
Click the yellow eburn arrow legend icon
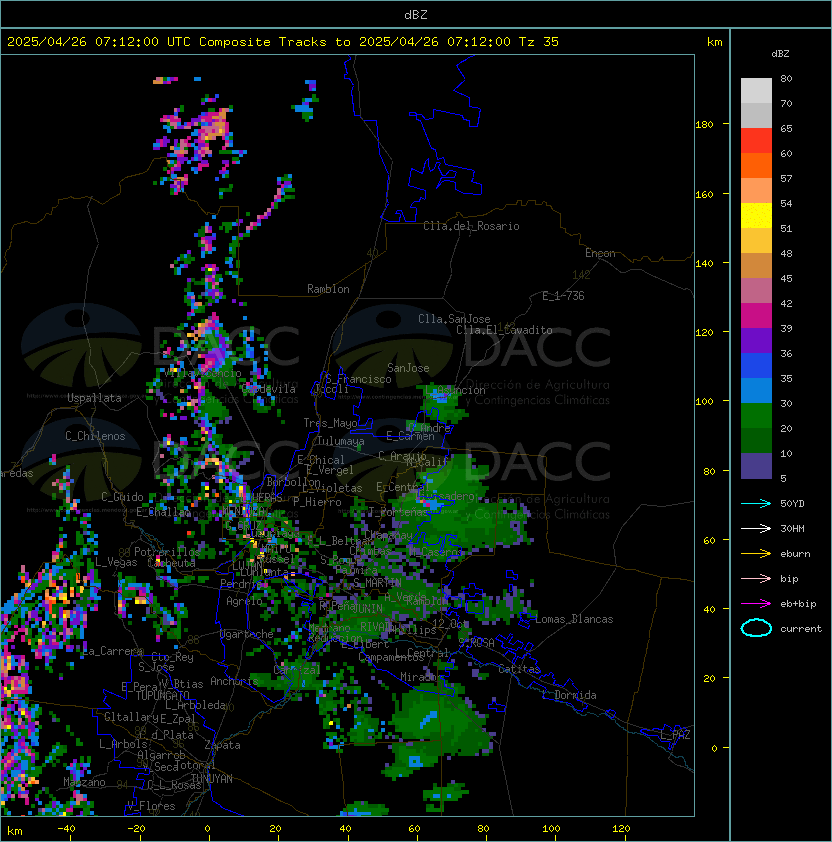(756, 554)
